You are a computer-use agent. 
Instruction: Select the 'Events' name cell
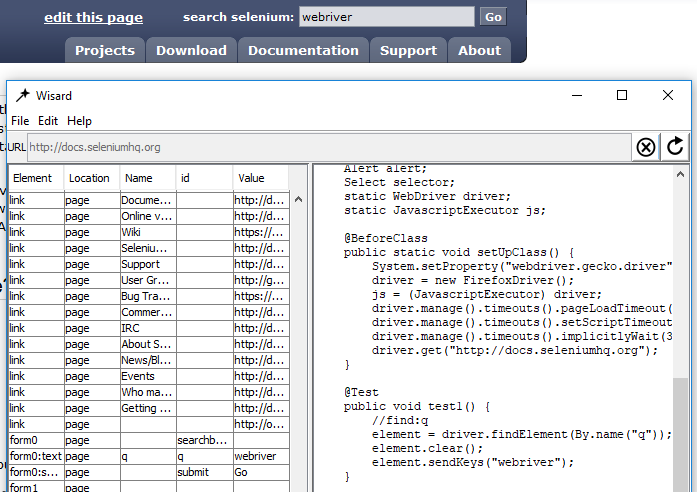coord(148,376)
